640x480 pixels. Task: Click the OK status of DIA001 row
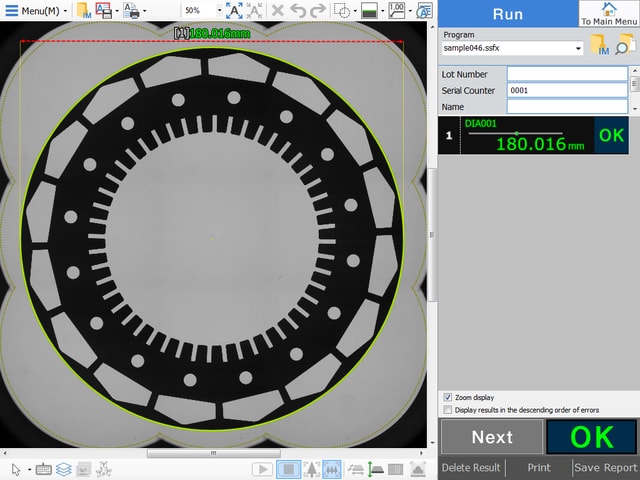coord(611,136)
